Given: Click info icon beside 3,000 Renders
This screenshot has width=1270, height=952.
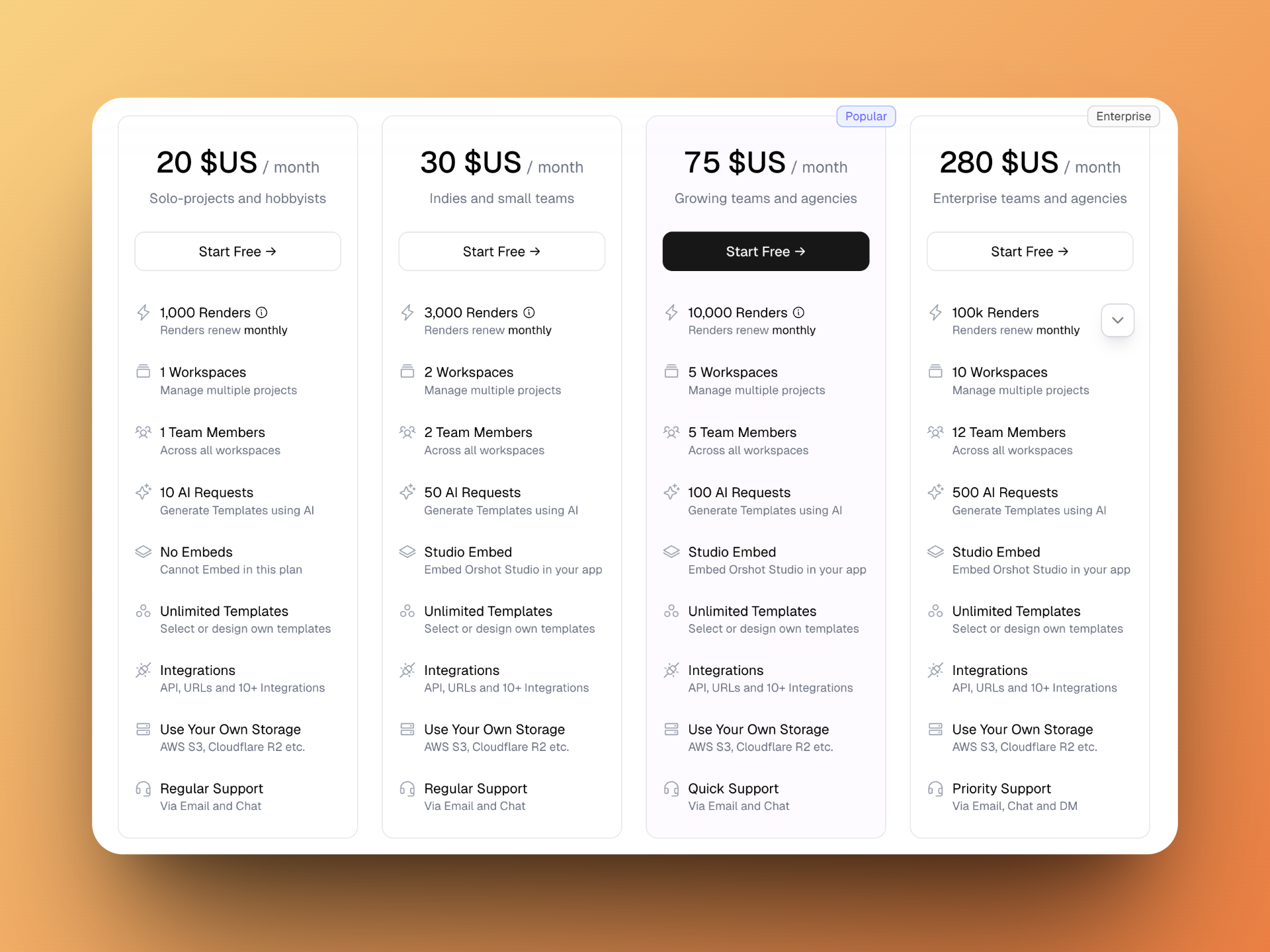Looking at the screenshot, I should point(529,312).
